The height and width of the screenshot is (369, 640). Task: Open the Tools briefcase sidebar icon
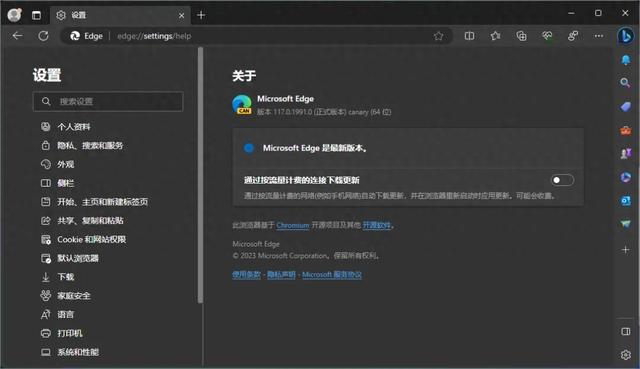point(625,131)
